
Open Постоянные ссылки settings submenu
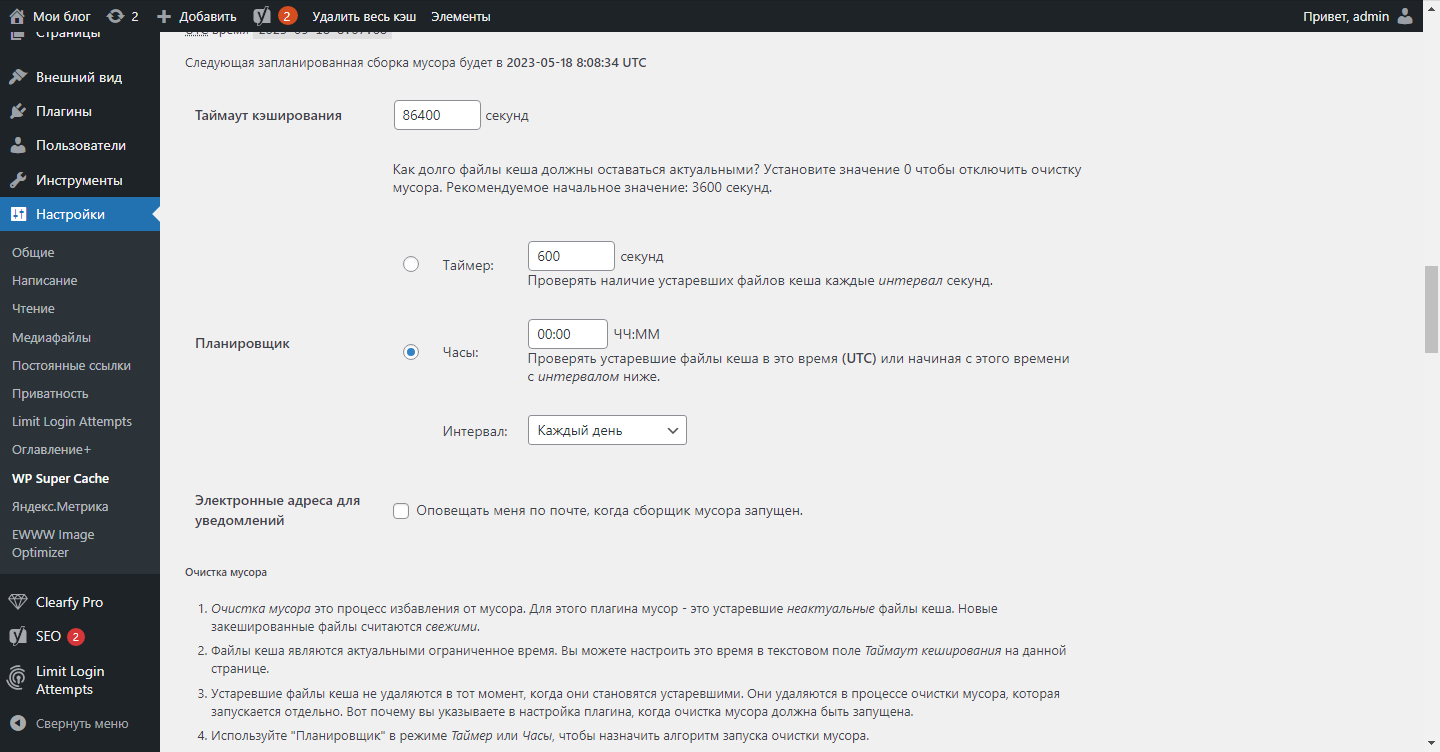click(x=71, y=366)
